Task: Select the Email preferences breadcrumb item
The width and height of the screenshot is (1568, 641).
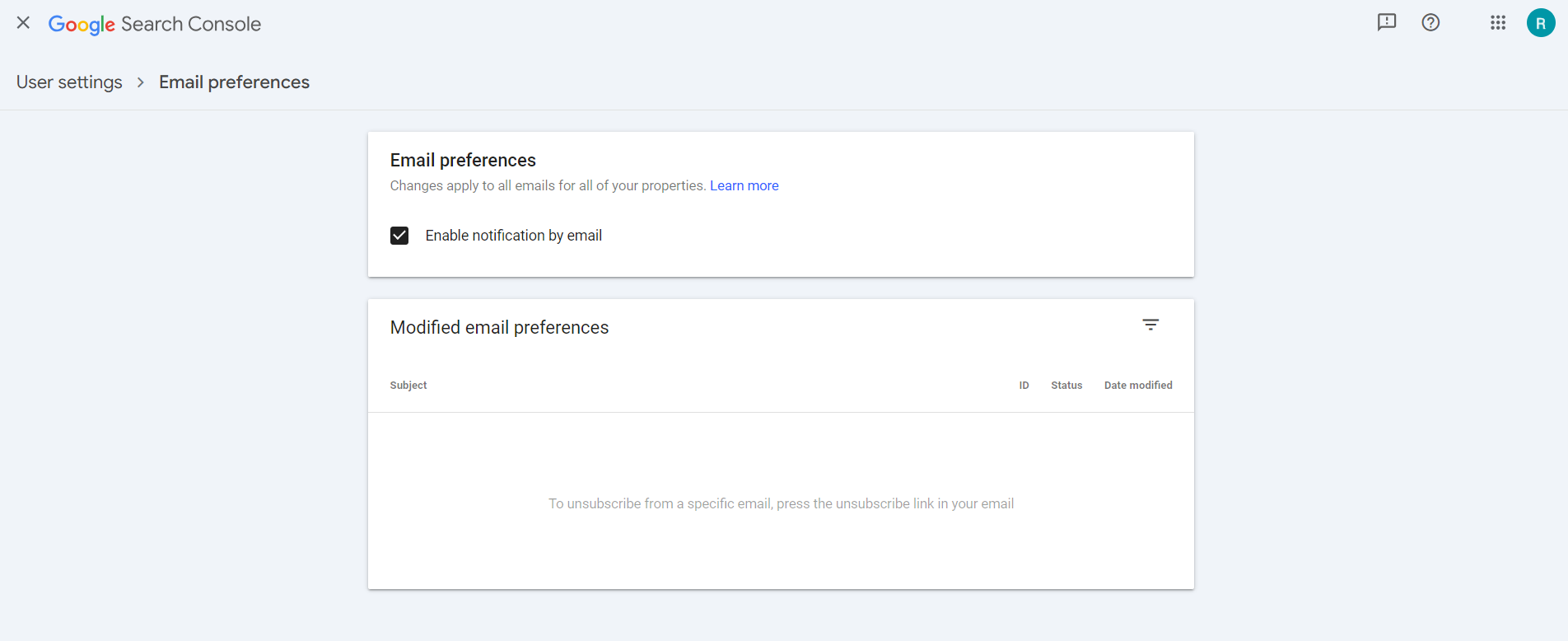Action: [234, 82]
